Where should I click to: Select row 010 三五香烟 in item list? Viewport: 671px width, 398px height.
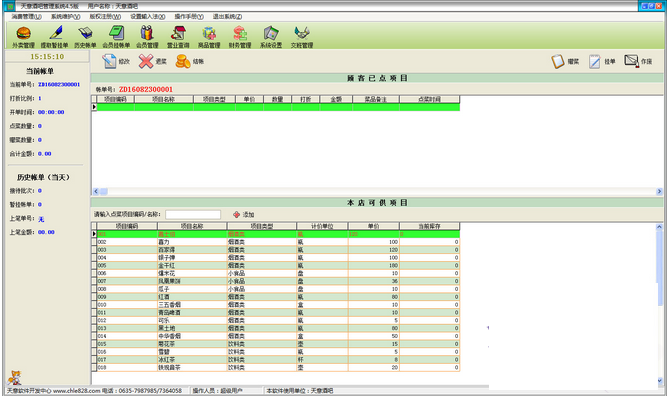click(276, 305)
